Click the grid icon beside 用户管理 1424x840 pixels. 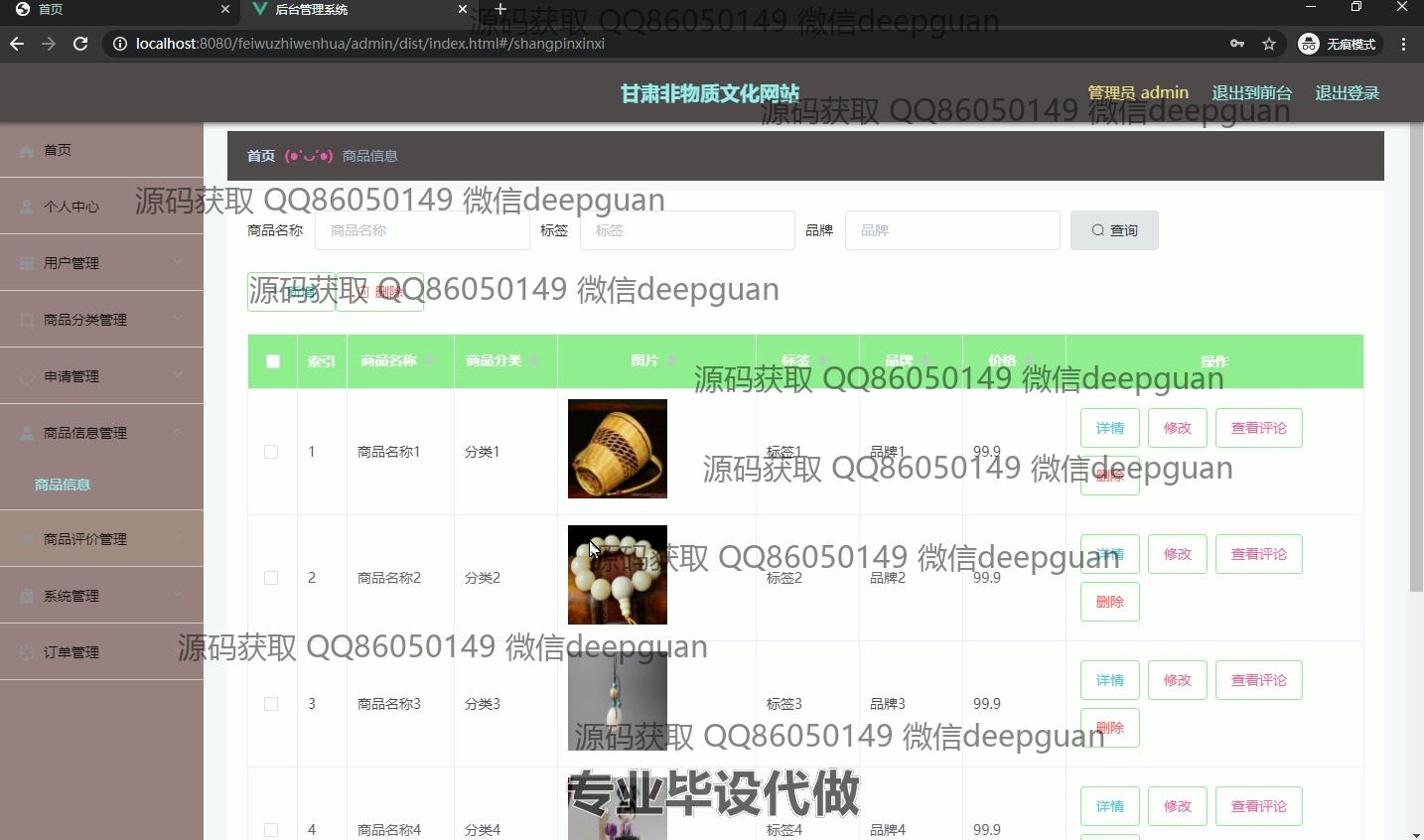click(27, 263)
